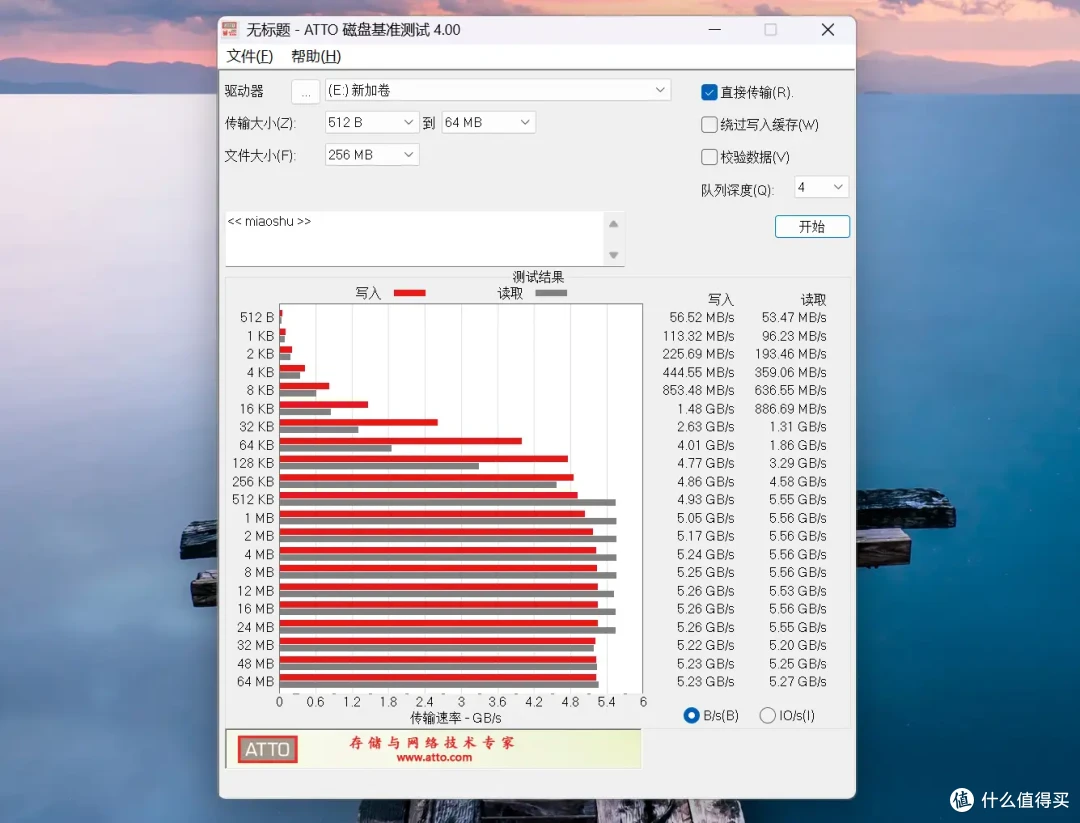Viewport: 1080px width, 823px height.
Task: Select the IO/s(I) radio button
Action: pos(767,716)
